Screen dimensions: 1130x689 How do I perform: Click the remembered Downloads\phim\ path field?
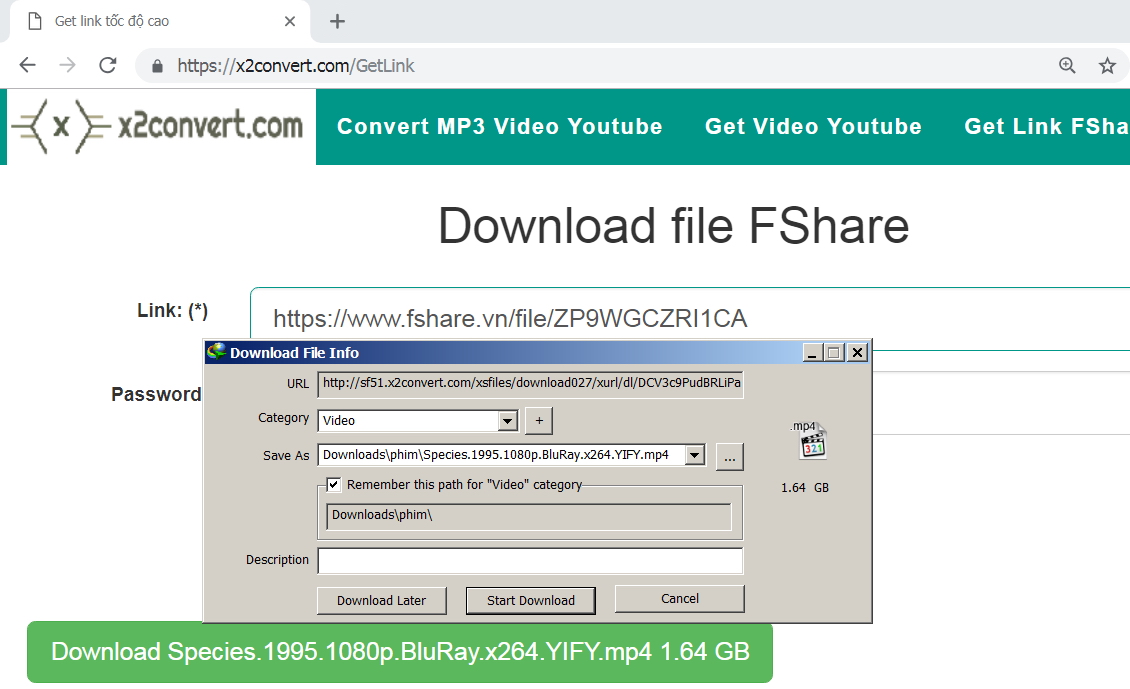click(x=529, y=516)
